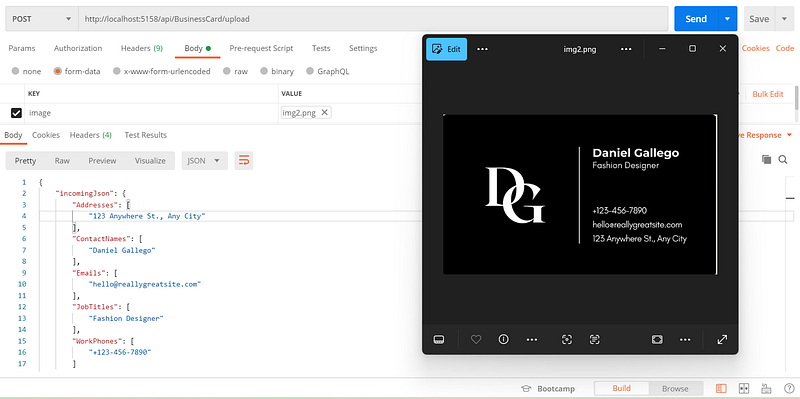
Task: Maximize the photo viewer window
Action: click(692, 48)
